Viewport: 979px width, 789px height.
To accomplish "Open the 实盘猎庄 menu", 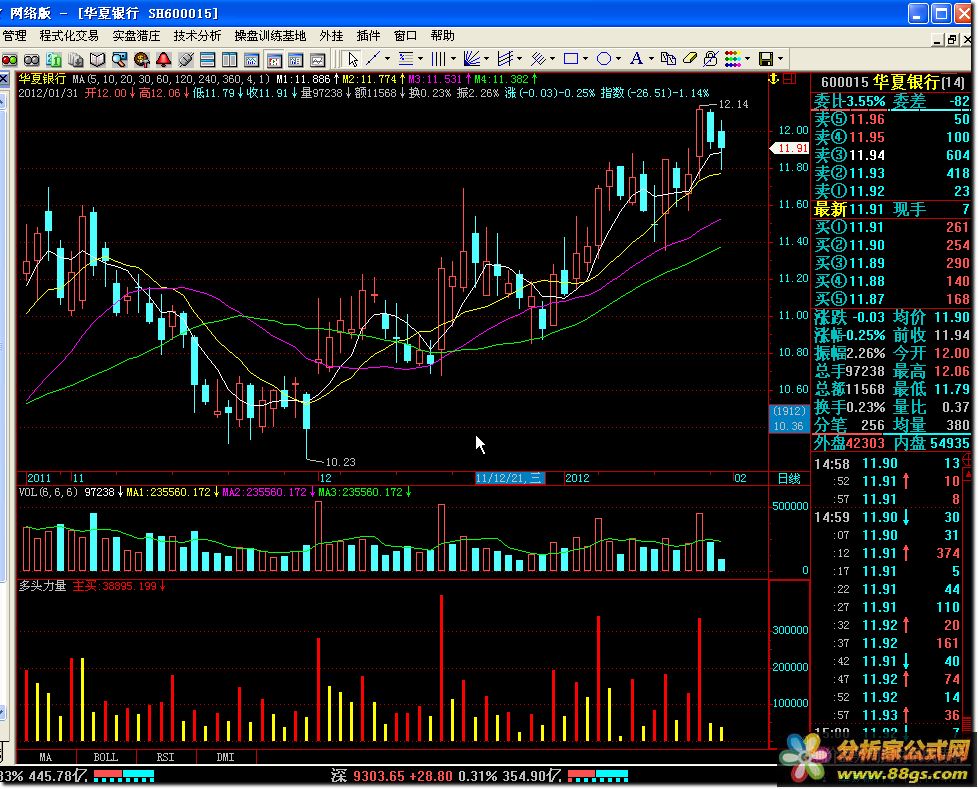I will (136, 36).
